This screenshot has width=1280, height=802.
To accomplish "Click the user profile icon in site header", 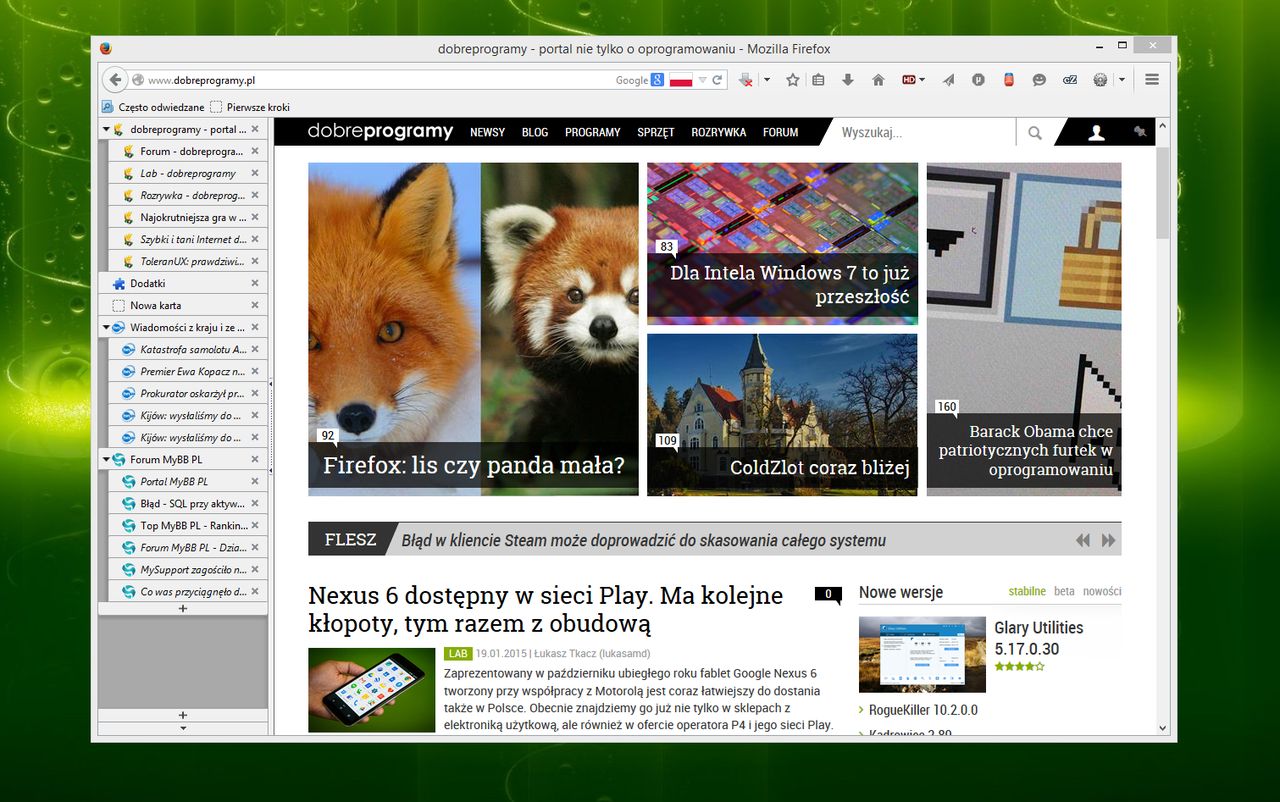I will 1096,131.
